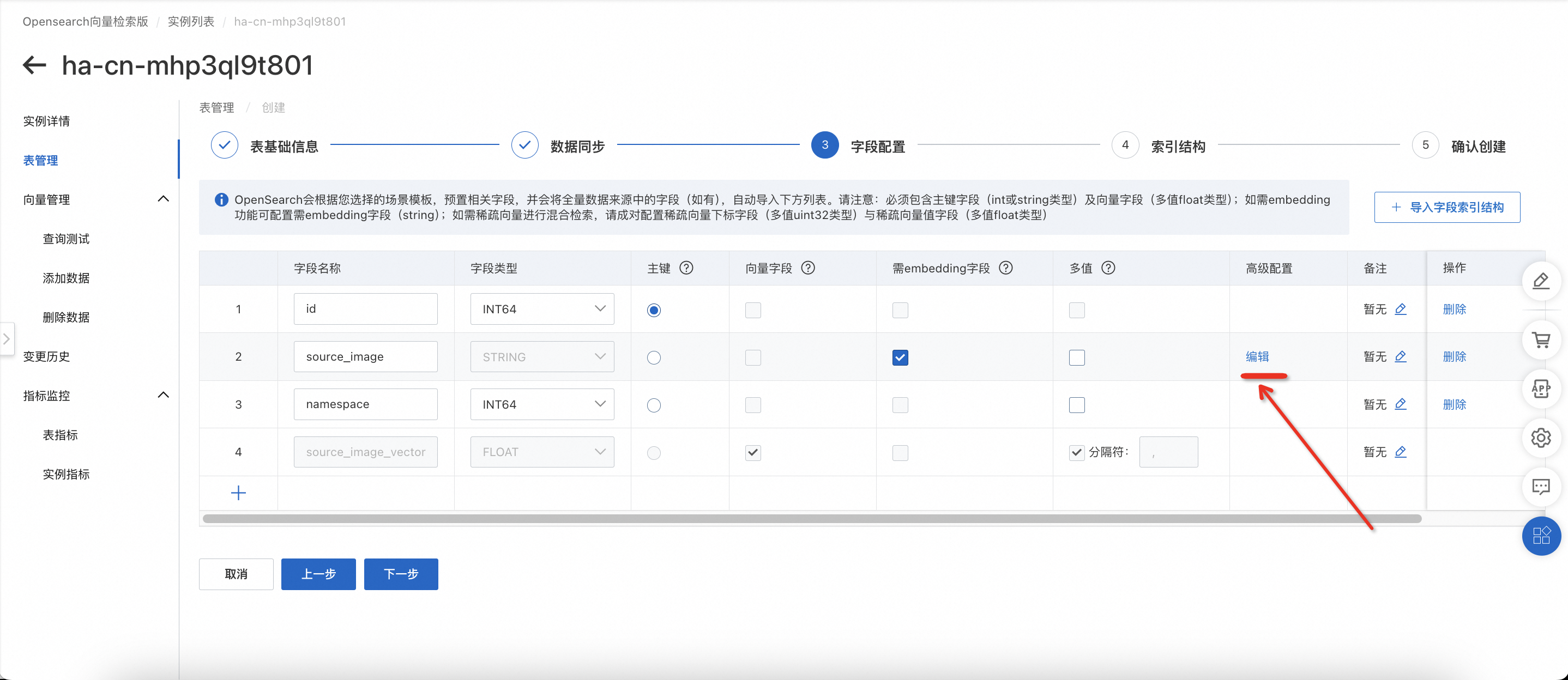Image resolution: width=1568 pixels, height=680 pixels.
Task: Select source_image as the primary key
Action: [654, 357]
